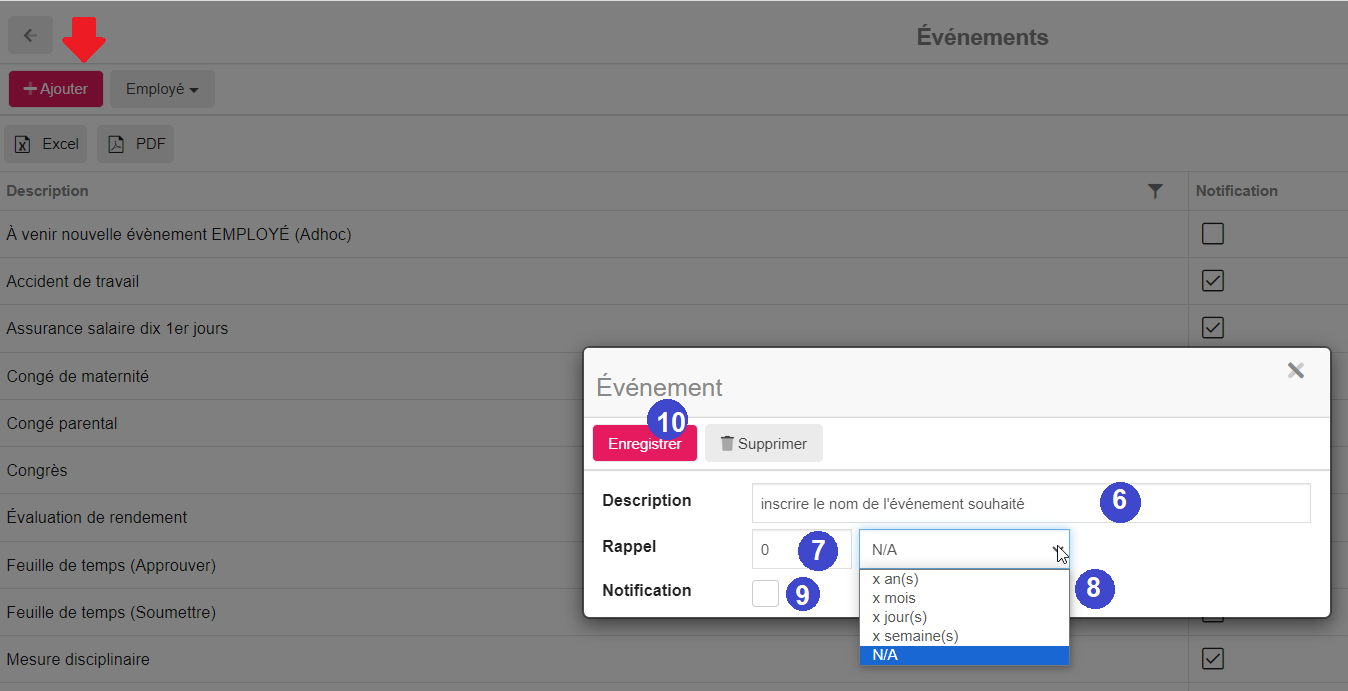Image resolution: width=1348 pixels, height=691 pixels.
Task: Focus the event Description input field
Action: [1031, 503]
